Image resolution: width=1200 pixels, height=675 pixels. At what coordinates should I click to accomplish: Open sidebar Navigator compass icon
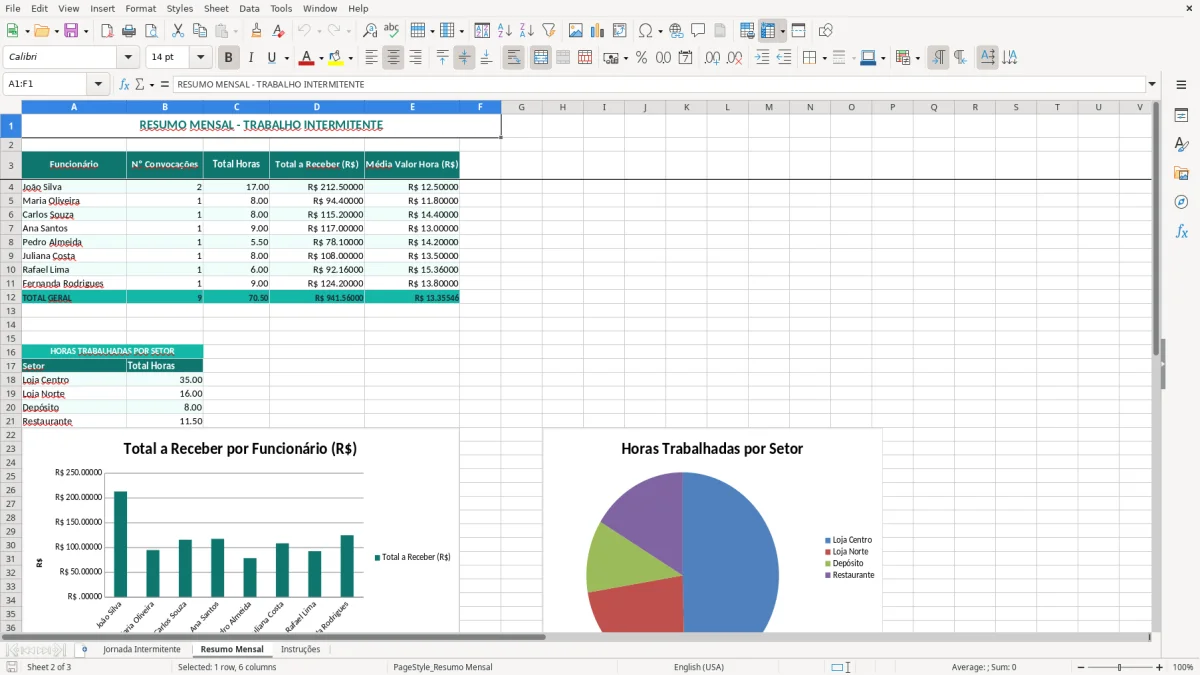1181,202
